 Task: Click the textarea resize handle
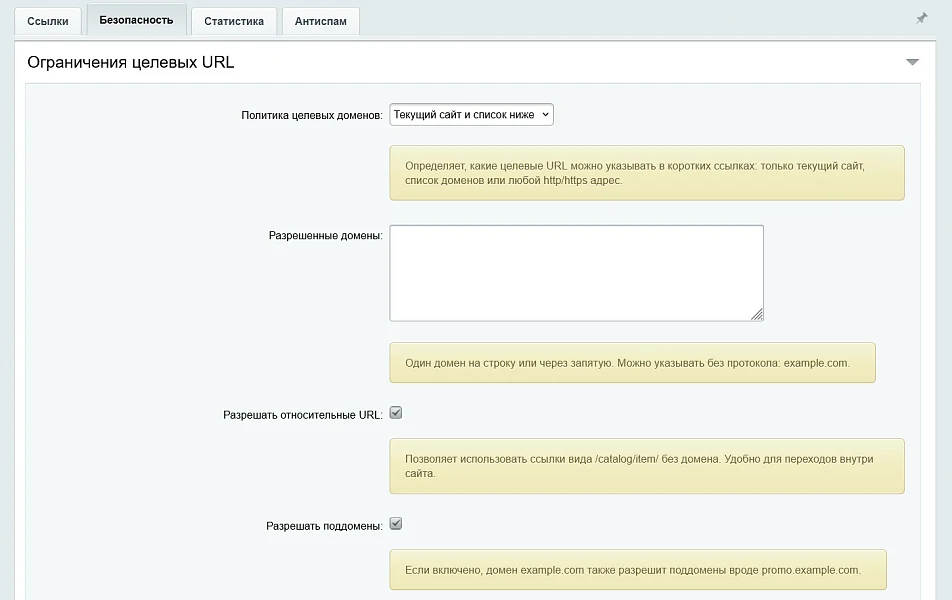757,315
